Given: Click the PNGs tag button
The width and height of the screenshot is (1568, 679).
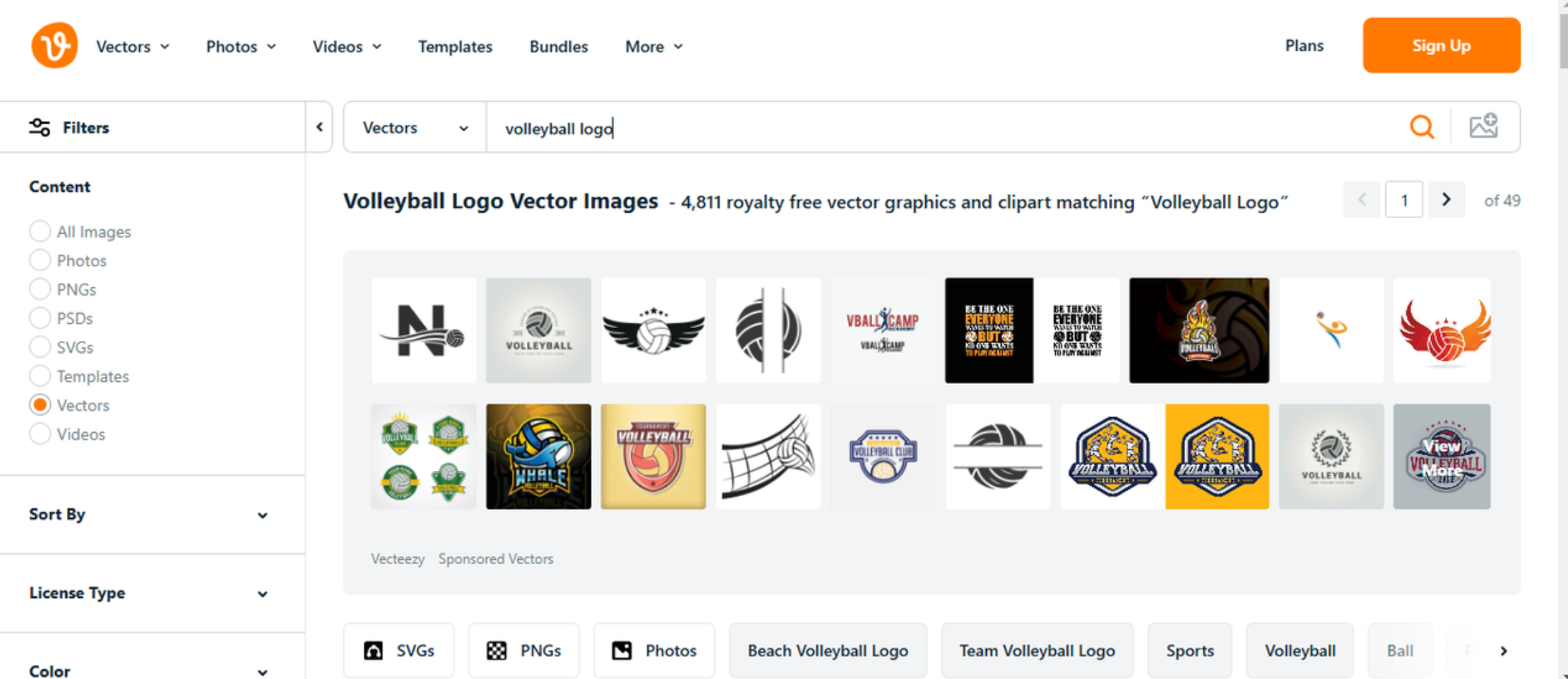Looking at the screenshot, I should click(523, 651).
